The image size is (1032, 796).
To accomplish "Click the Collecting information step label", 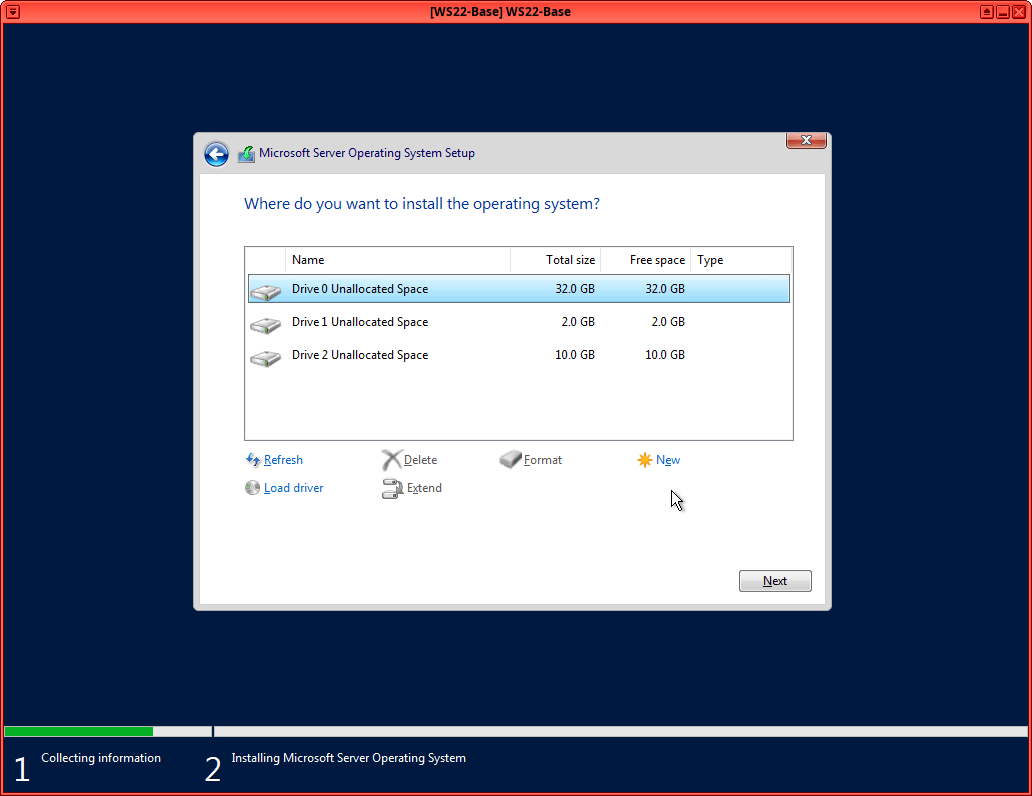I will [101, 758].
